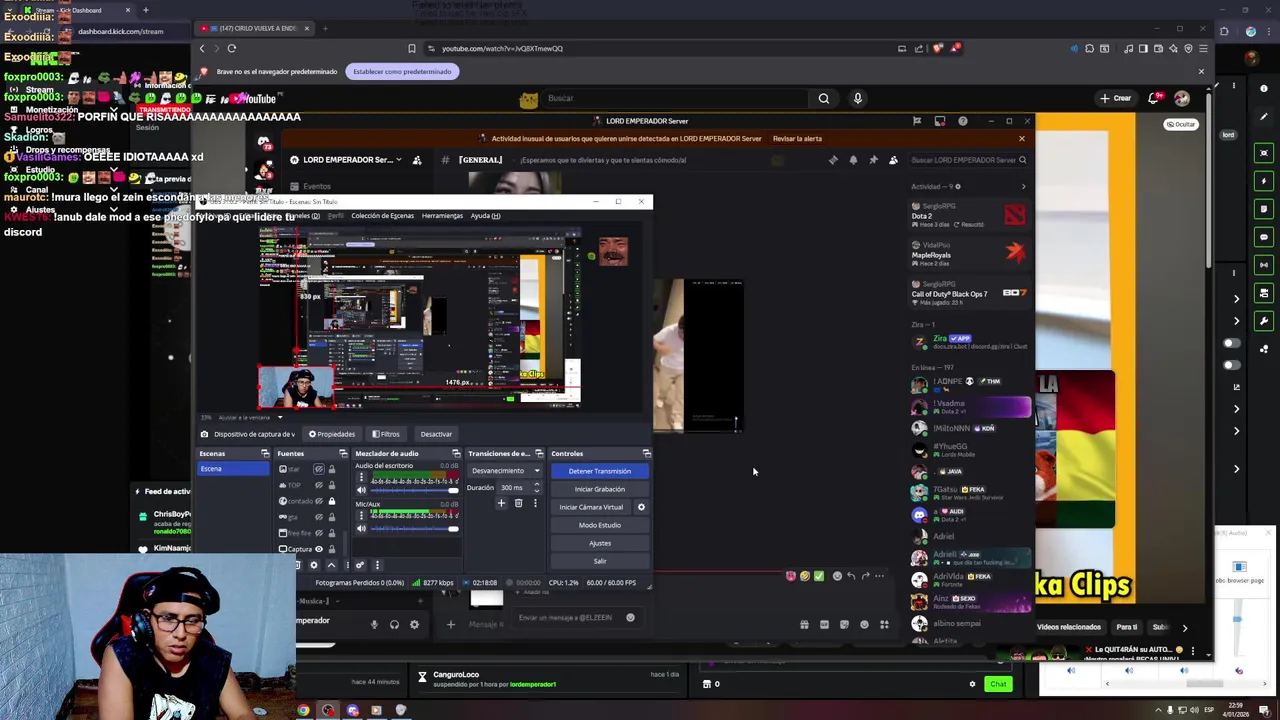Open Perfil menu in OBS
Viewport: 1280px width, 720px height.
coord(336,216)
